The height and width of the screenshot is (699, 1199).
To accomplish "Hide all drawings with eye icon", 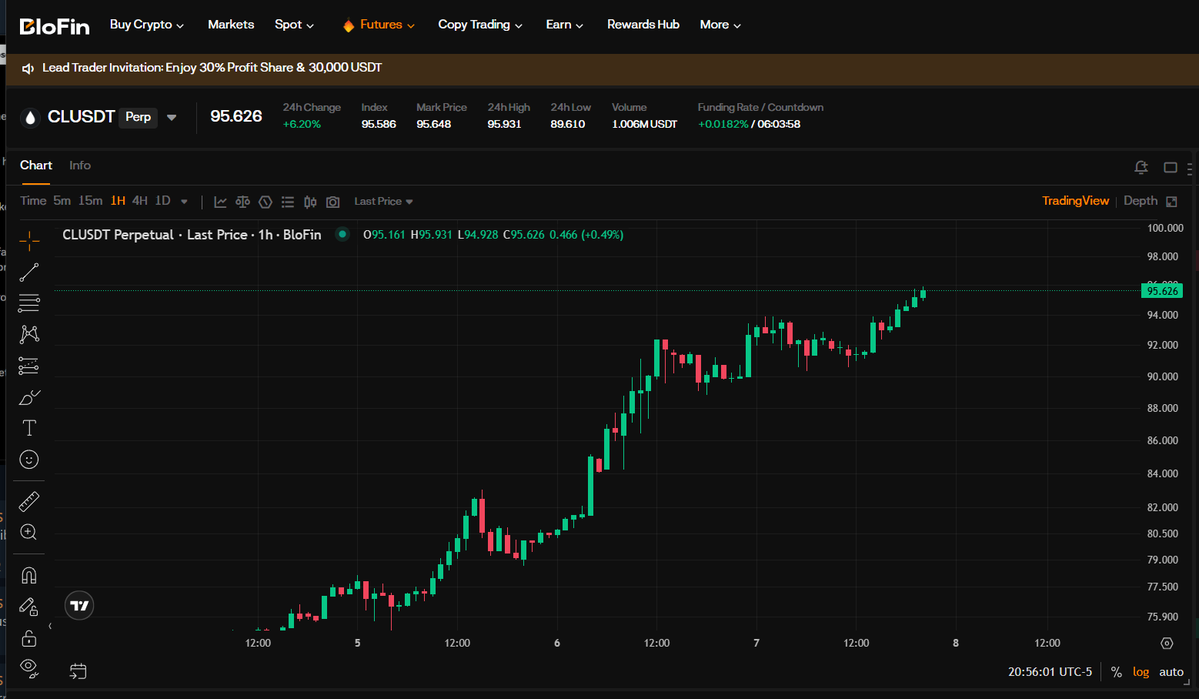I will tap(29, 669).
